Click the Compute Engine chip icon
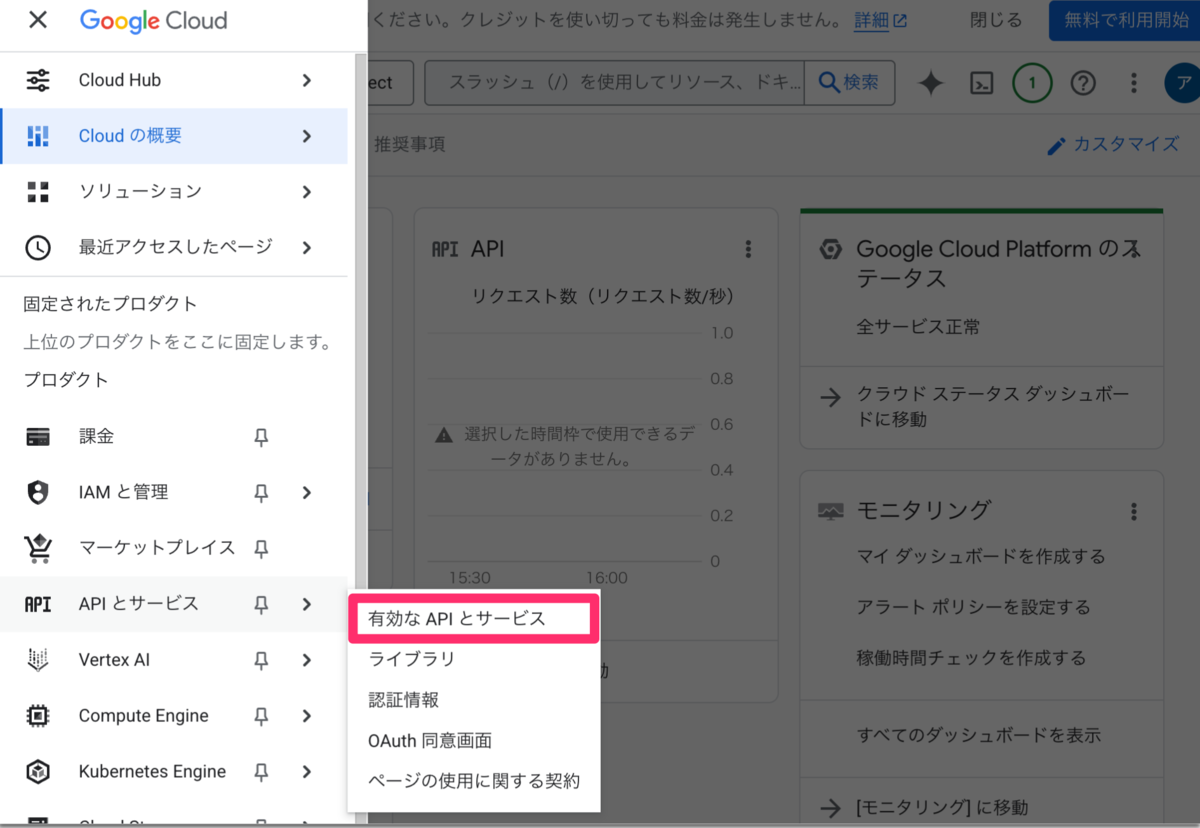The image size is (1200, 828). [38, 716]
